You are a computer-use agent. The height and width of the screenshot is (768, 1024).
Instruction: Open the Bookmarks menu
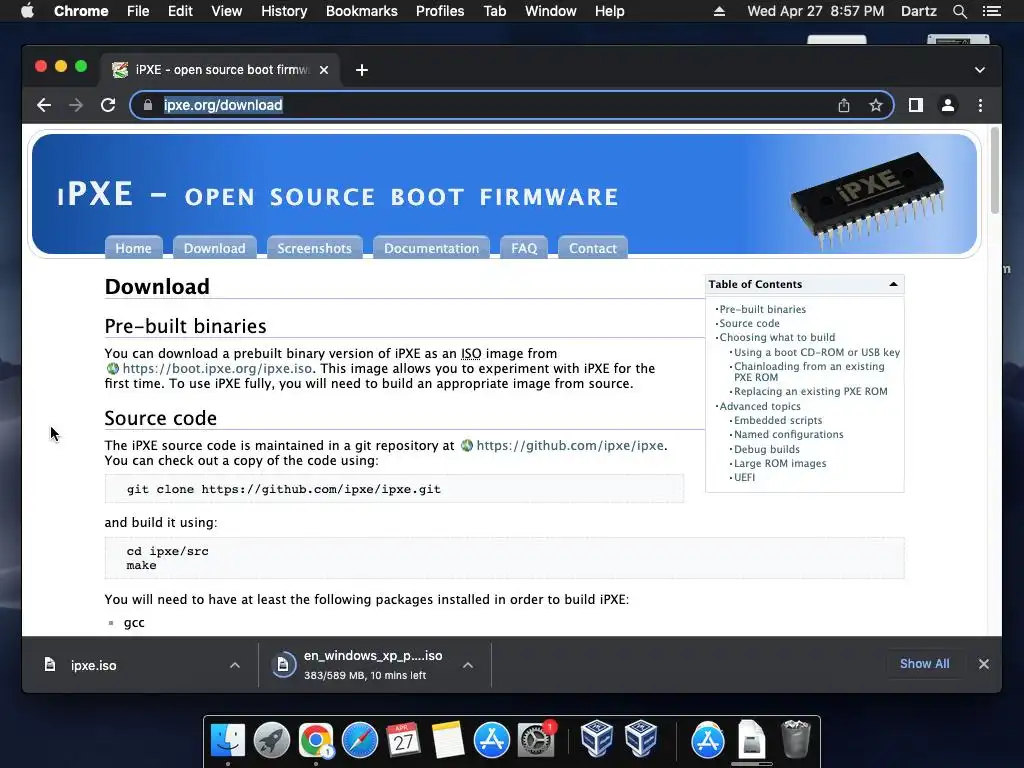[x=361, y=11]
